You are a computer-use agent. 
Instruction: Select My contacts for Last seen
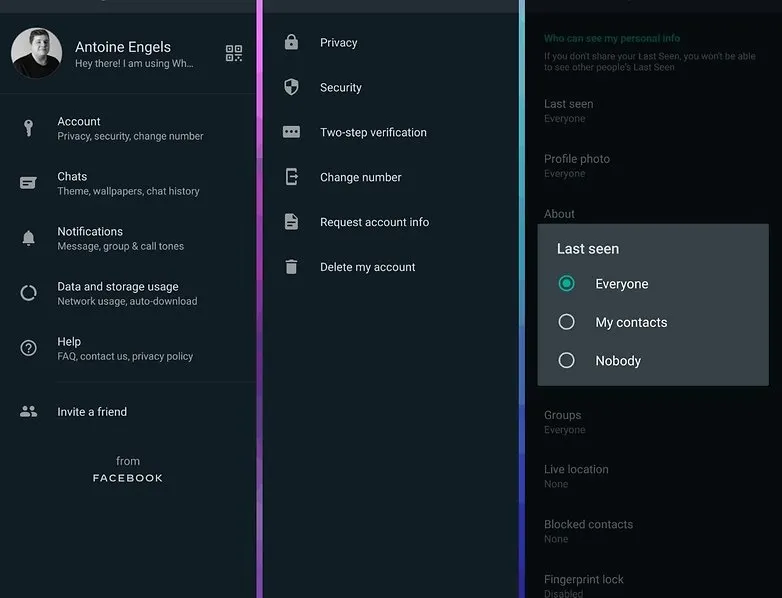(567, 322)
